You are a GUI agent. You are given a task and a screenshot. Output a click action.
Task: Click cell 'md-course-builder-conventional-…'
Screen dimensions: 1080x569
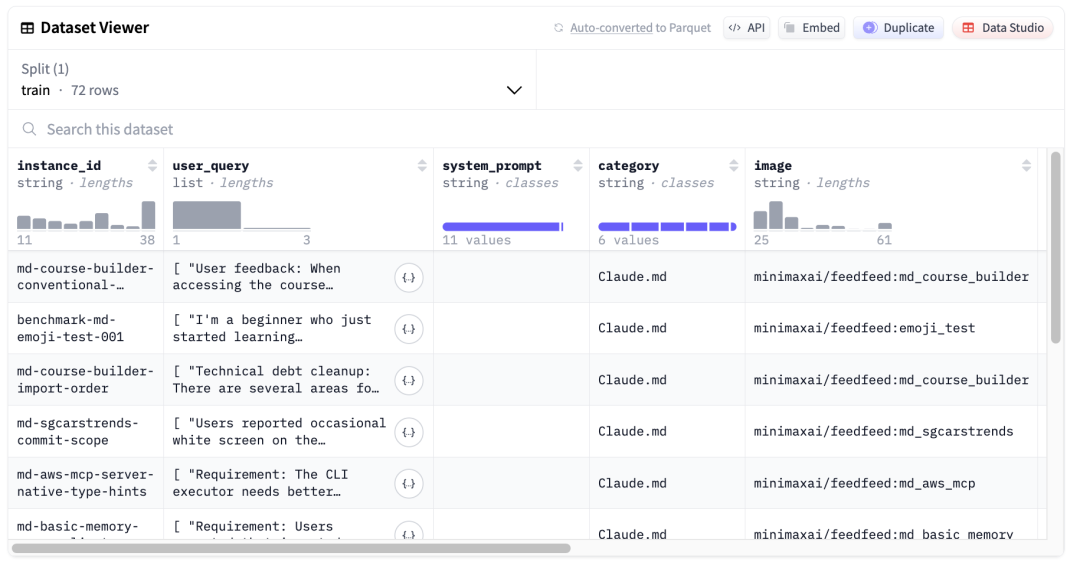[x=85, y=277]
